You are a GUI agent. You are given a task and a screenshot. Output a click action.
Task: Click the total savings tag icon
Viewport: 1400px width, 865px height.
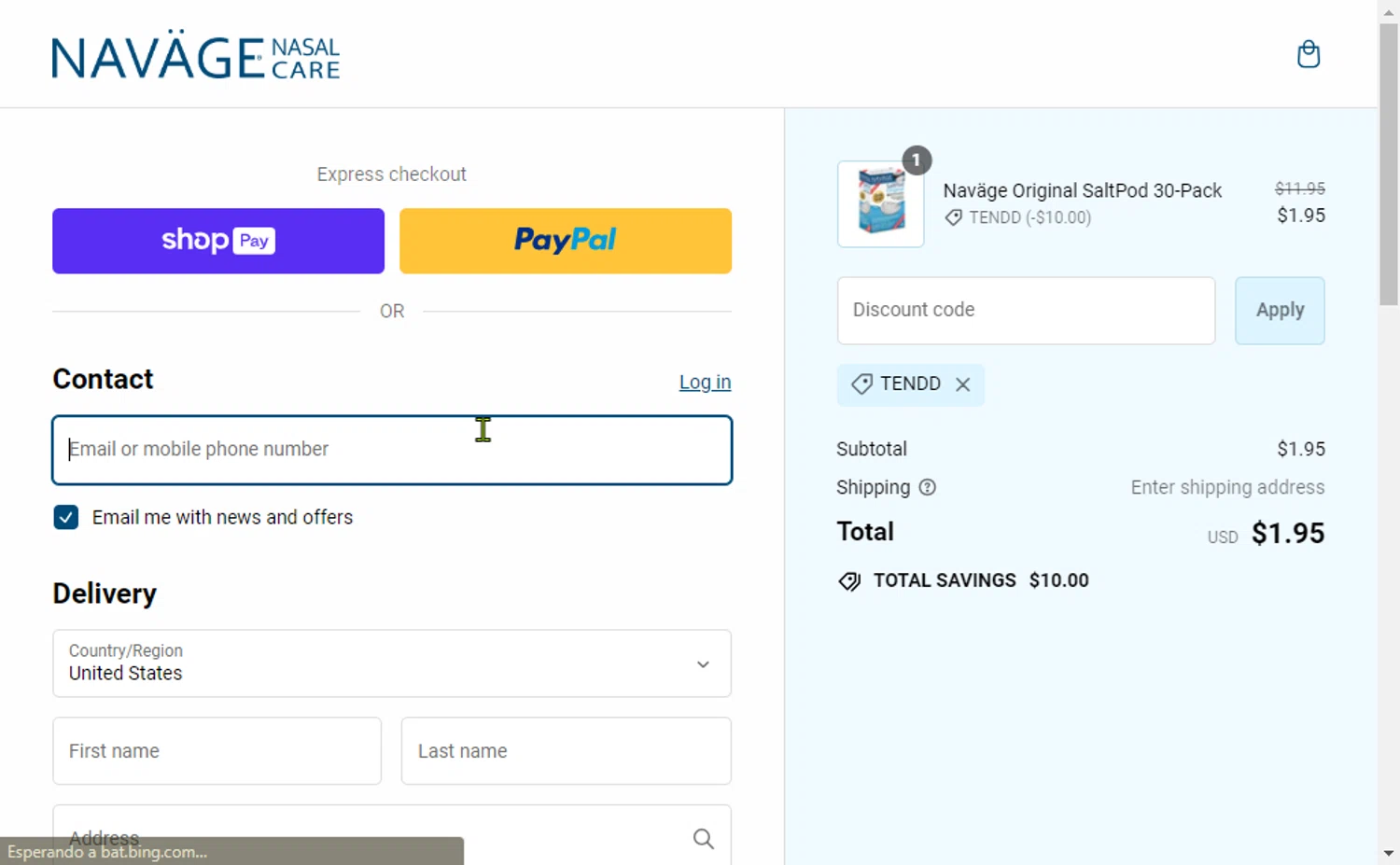849,581
